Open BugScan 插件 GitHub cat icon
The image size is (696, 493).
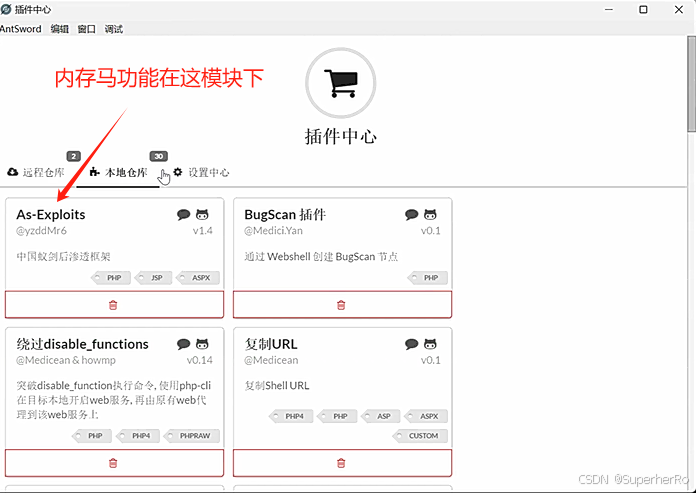pos(430,215)
